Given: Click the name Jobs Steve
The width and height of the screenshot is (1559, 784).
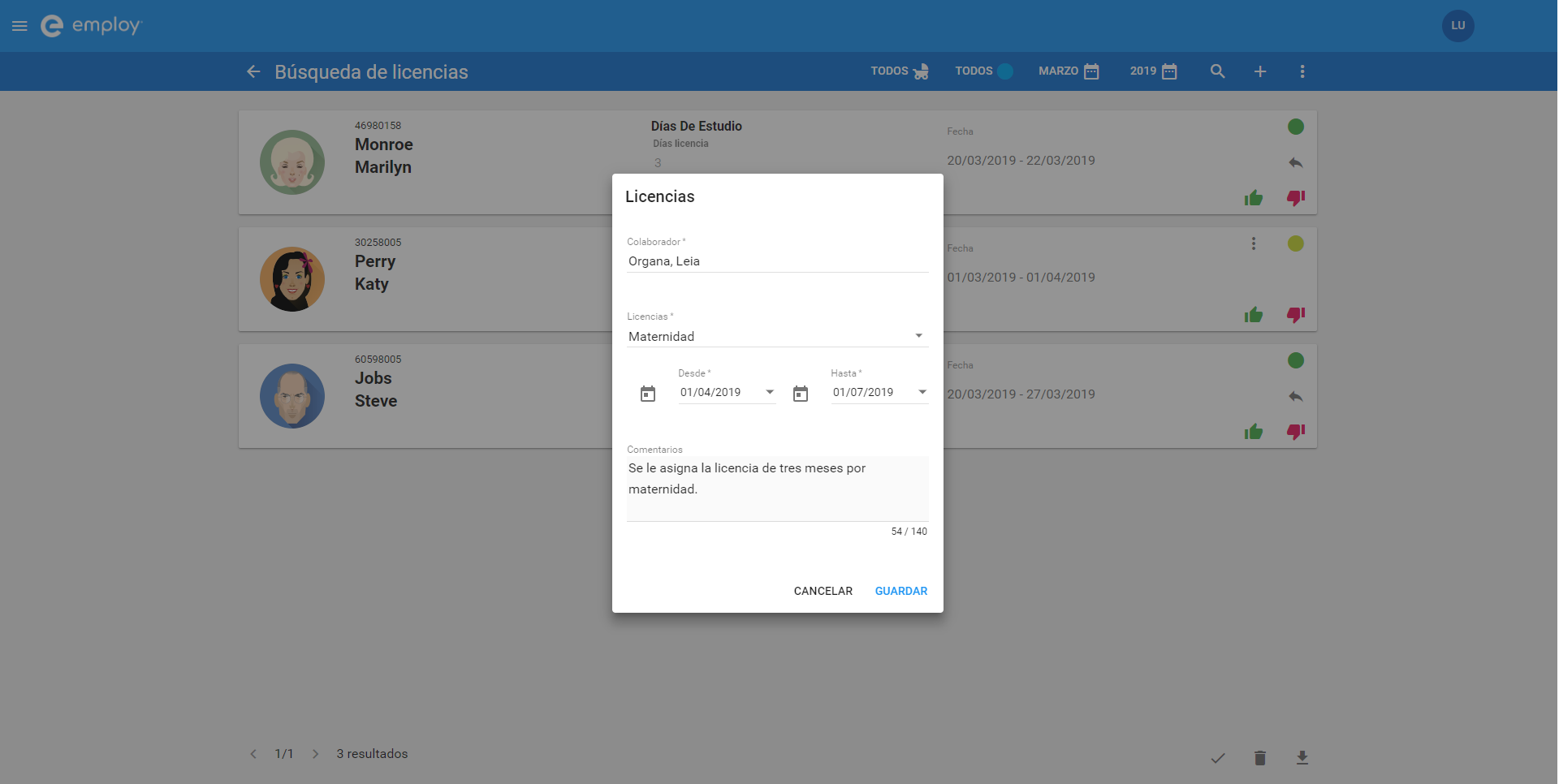Looking at the screenshot, I should 376,390.
